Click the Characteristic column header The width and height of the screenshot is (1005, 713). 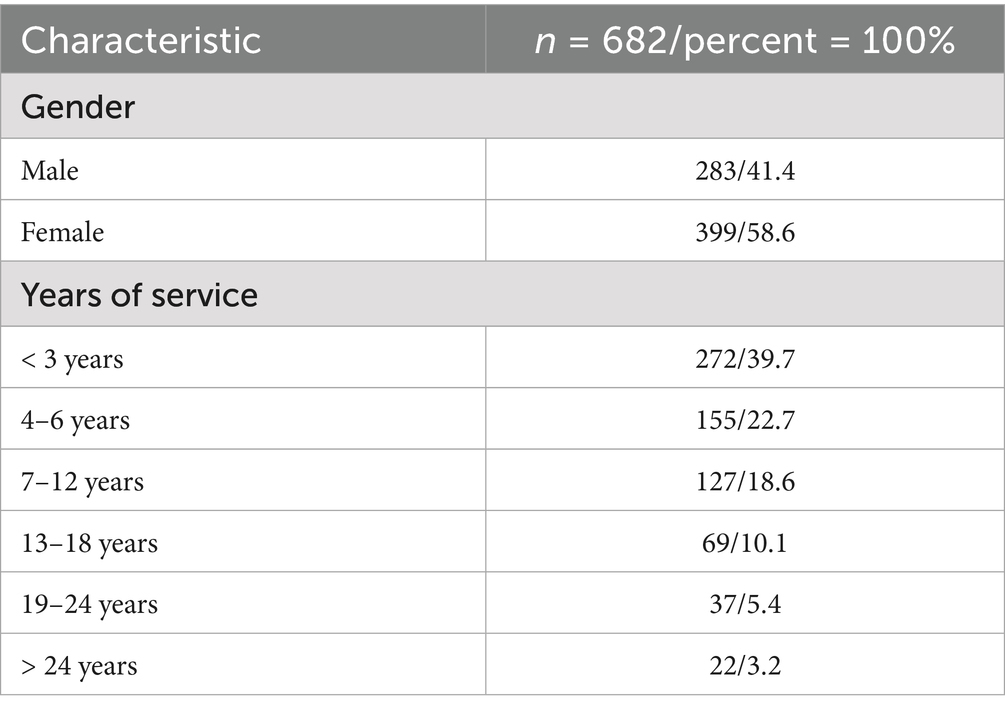tap(141, 40)
